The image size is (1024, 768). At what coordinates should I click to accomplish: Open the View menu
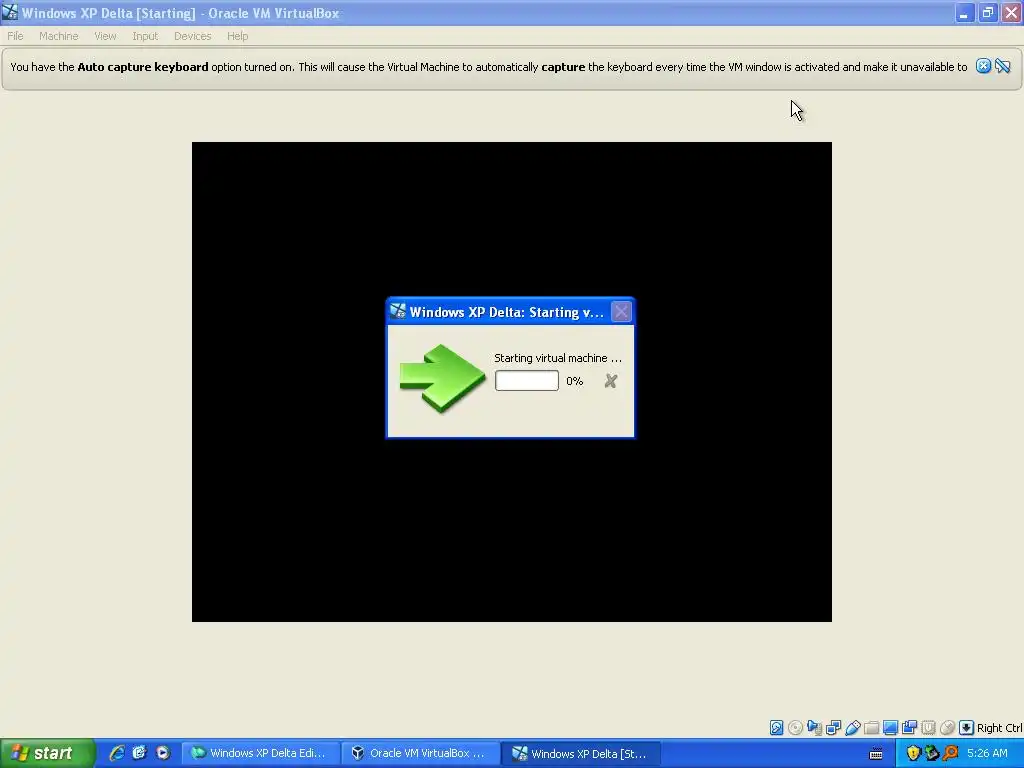[105, 36]
